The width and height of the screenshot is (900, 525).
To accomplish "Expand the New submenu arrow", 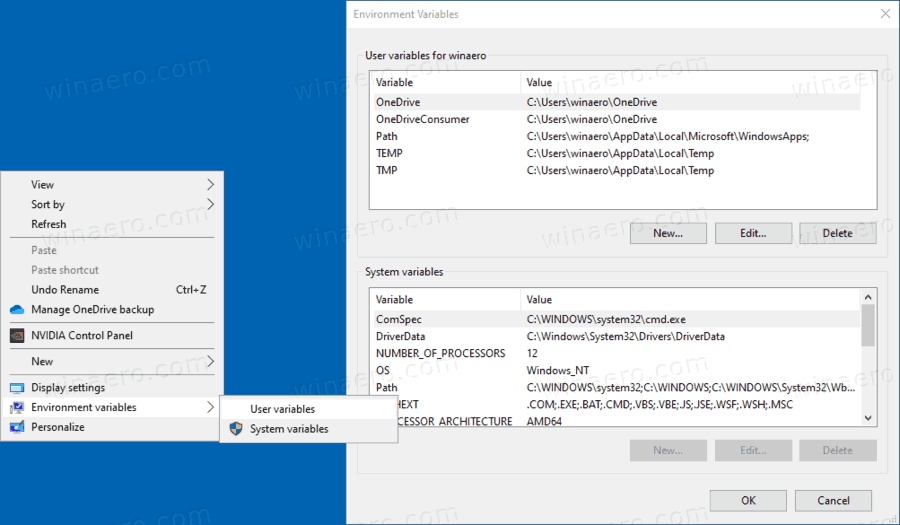I will (x=210, y=362).
